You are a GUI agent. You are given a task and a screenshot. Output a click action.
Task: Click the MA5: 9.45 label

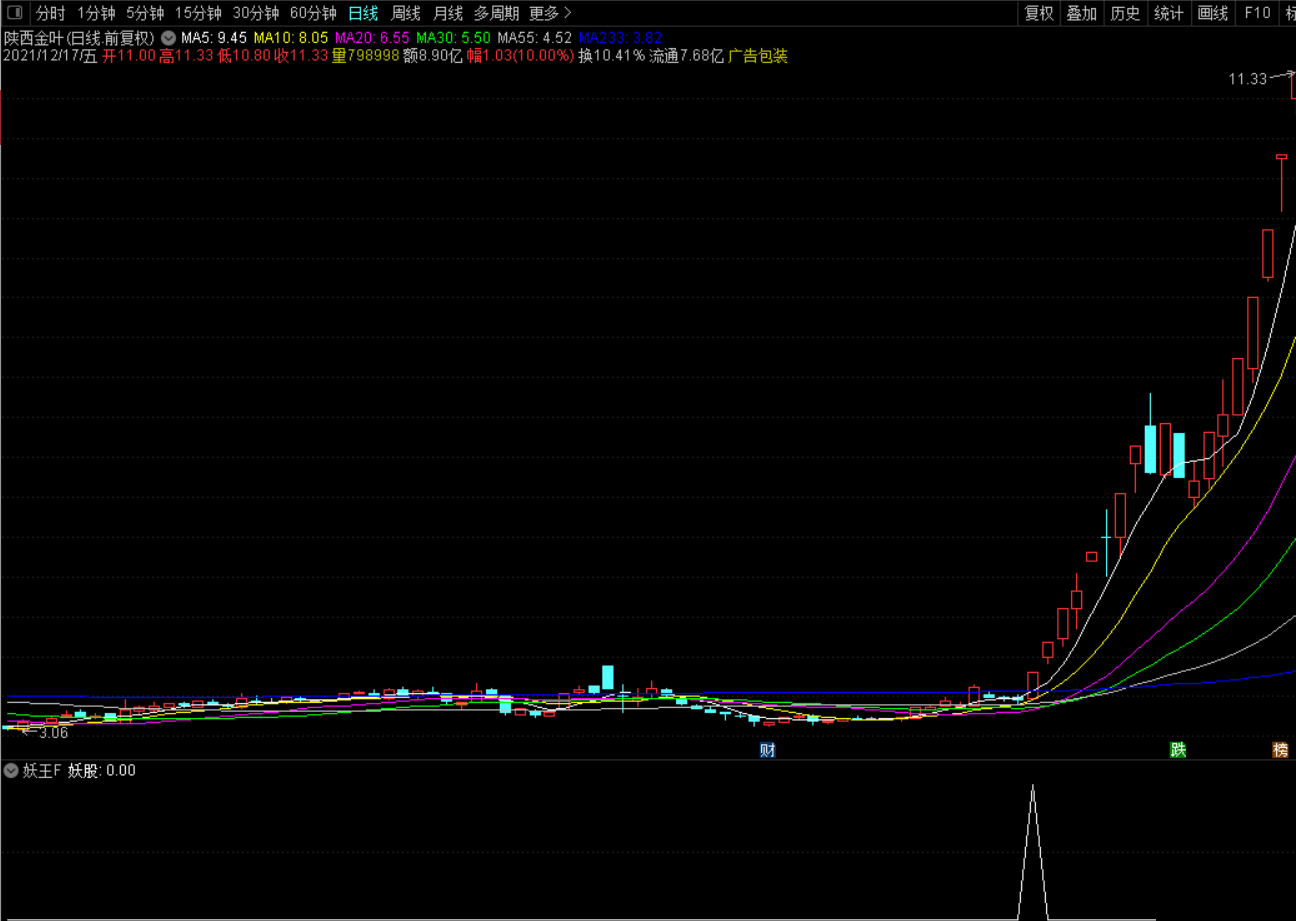(214, 38)
